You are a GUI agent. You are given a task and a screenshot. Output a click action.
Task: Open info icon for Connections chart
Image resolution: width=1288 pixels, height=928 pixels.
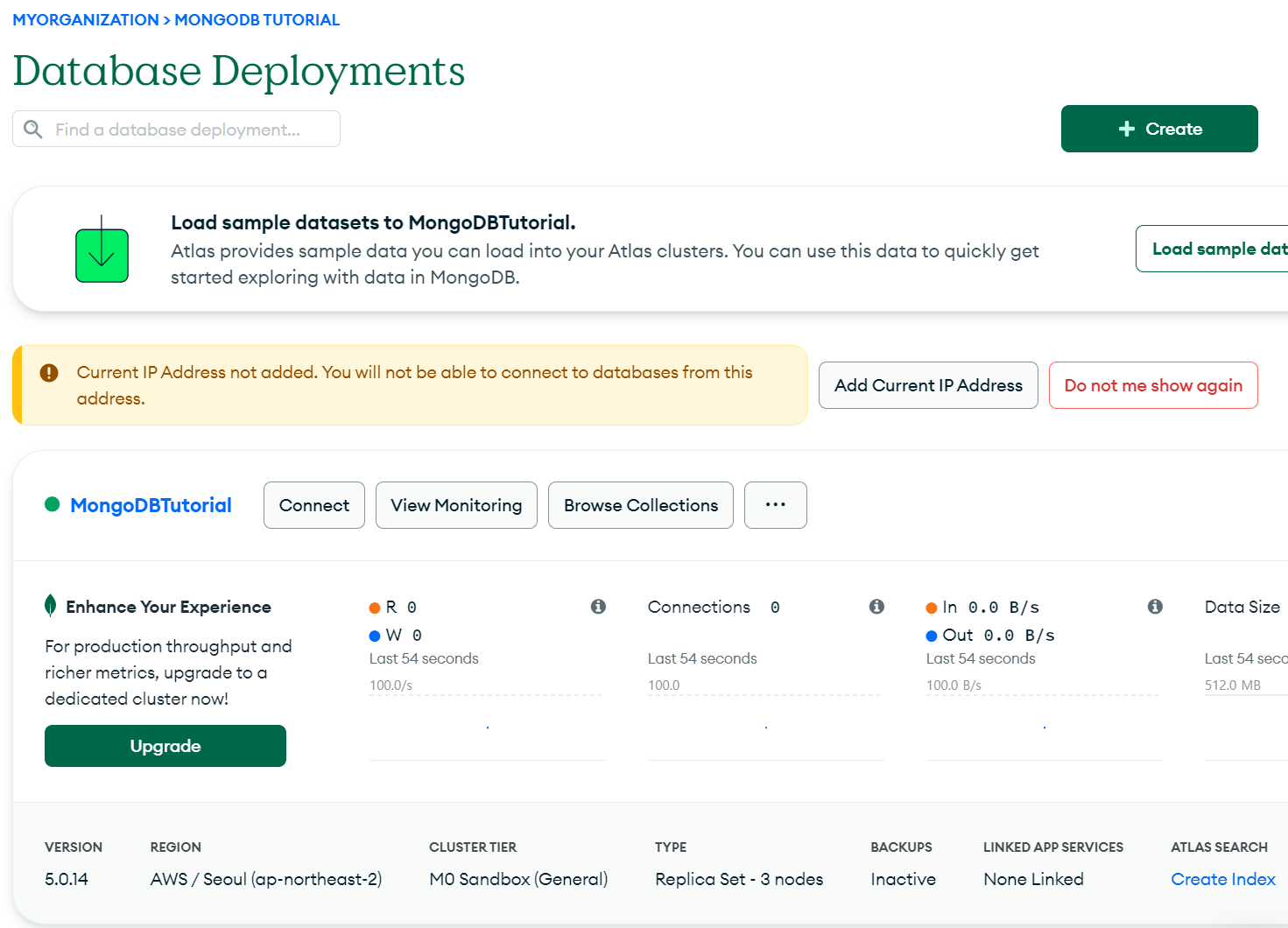pos(876,607)
